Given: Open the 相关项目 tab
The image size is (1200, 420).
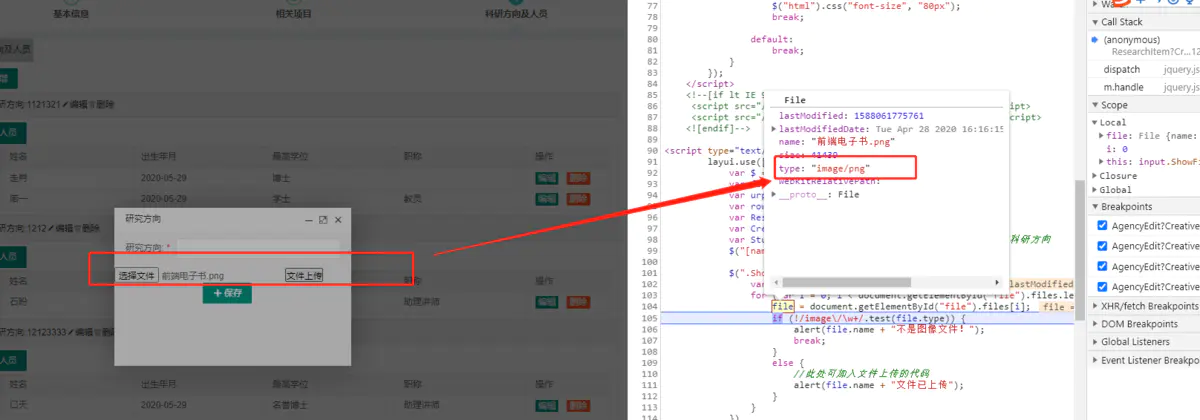Looking at the screenshot, I should (291, 15).
